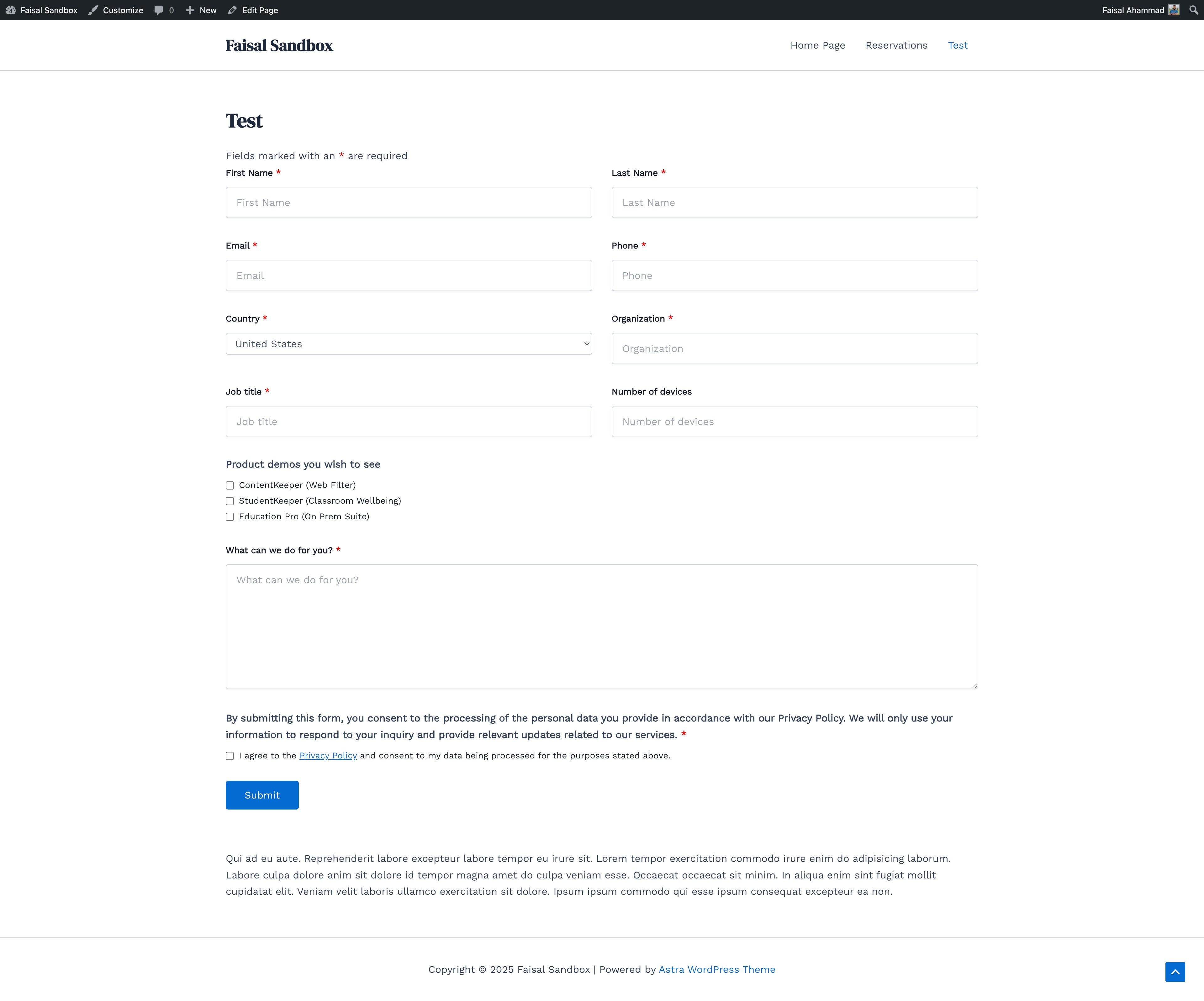Go to the Reservations menu item

[896, 45]
